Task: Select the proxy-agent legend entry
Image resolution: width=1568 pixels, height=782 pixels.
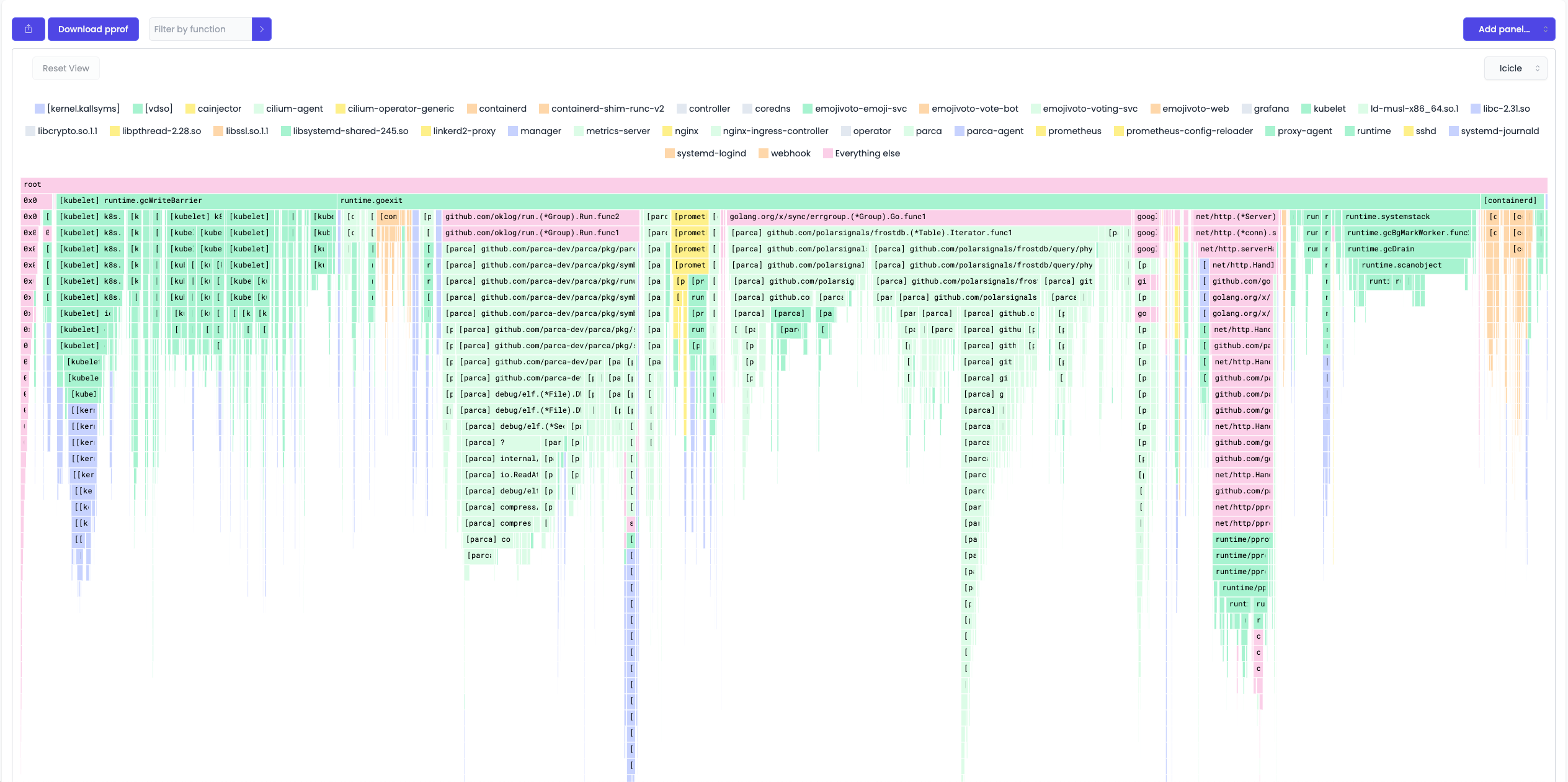Action: pyautogui.click(x=1299, y=131)
